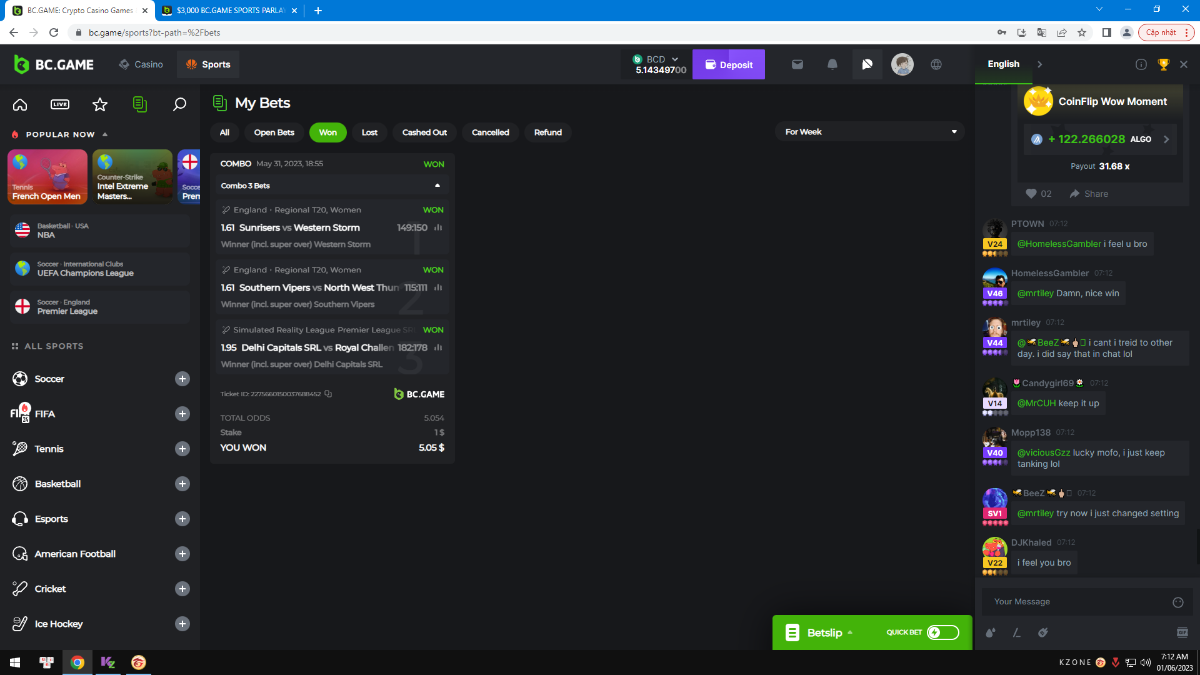Copy the Ticket ID using copy icon

coord(328,394)
